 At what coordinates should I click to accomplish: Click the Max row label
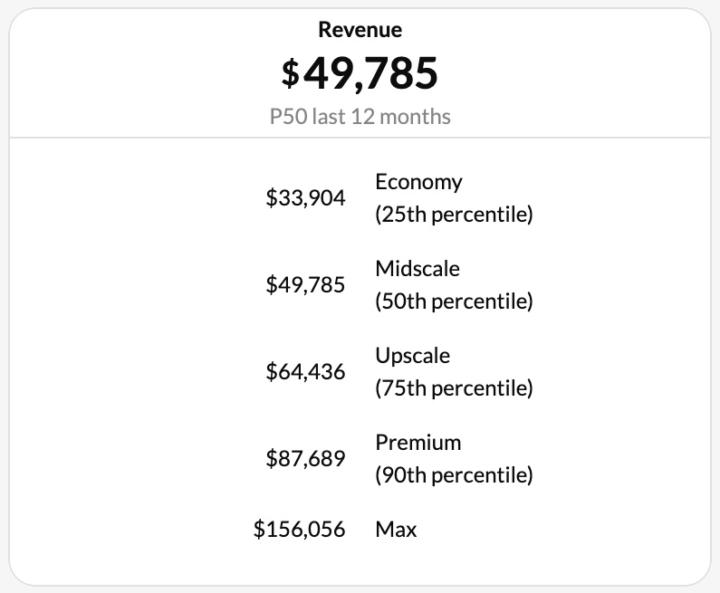point(395,529)
